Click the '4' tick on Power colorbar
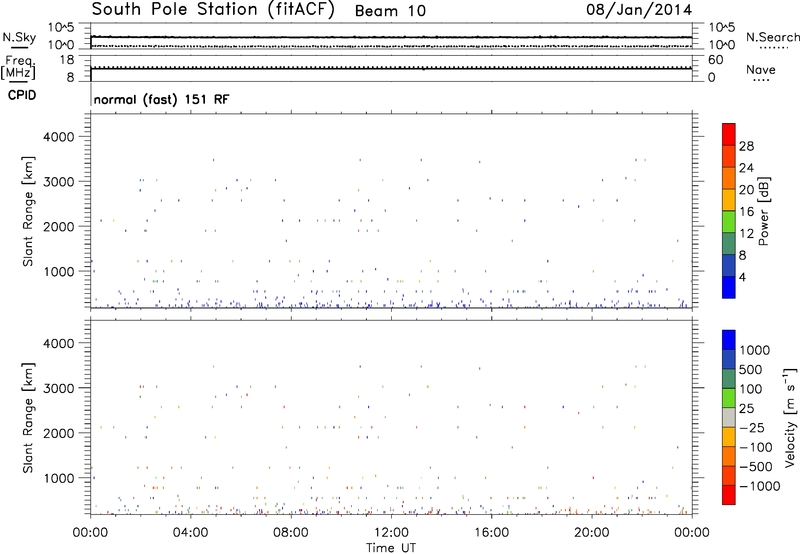The height and width of the screenshot is (554, 800). point(742,277)
